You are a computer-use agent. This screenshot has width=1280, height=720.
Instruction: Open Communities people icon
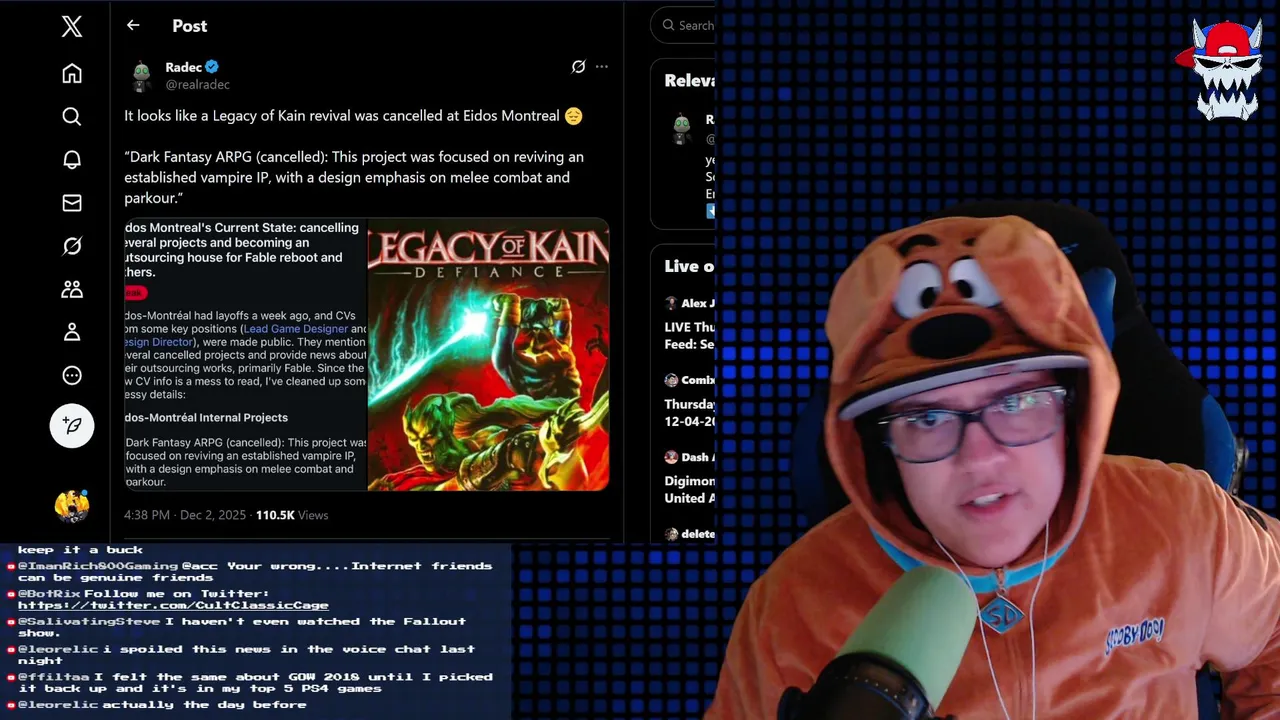tap(72, 290)
